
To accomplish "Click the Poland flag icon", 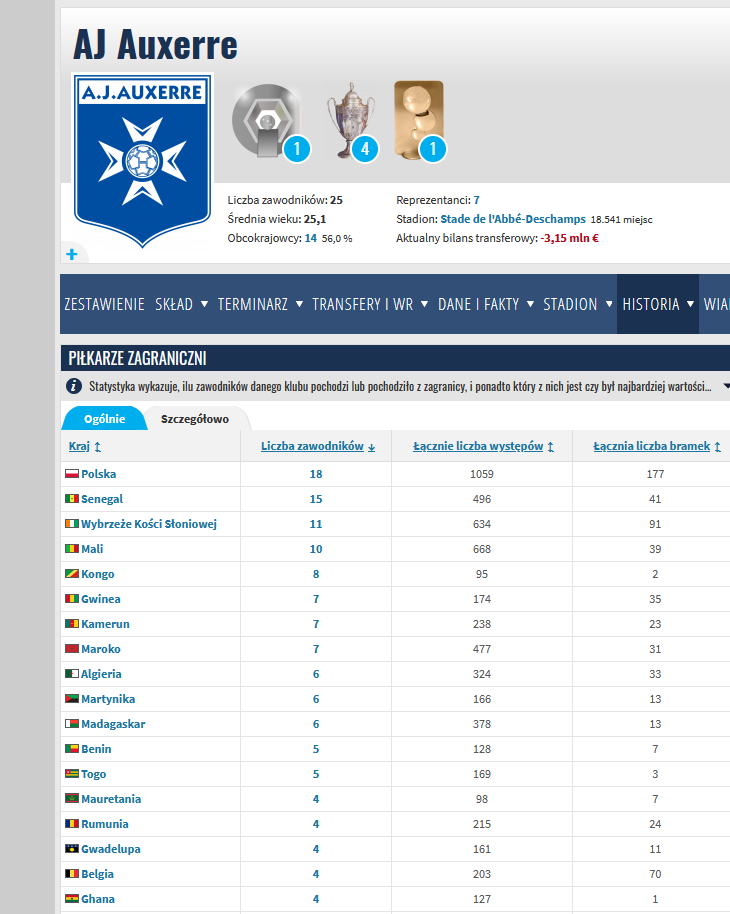I will [72, 474].
